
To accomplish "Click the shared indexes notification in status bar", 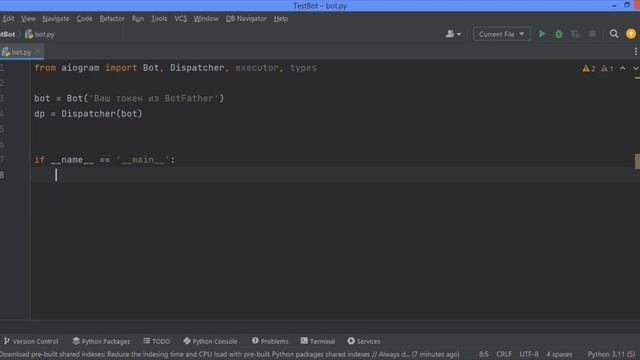I will coord(230,354).
